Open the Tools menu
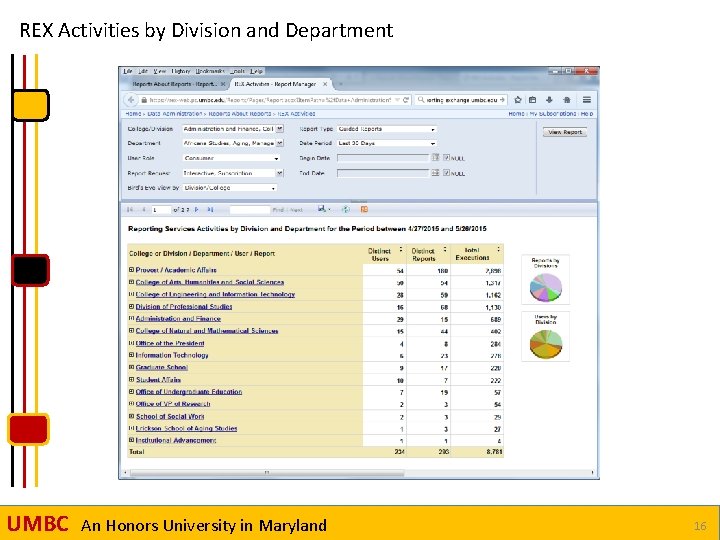Image resolution: width=720 pixels, height=540 pixels. coord(237,71)
